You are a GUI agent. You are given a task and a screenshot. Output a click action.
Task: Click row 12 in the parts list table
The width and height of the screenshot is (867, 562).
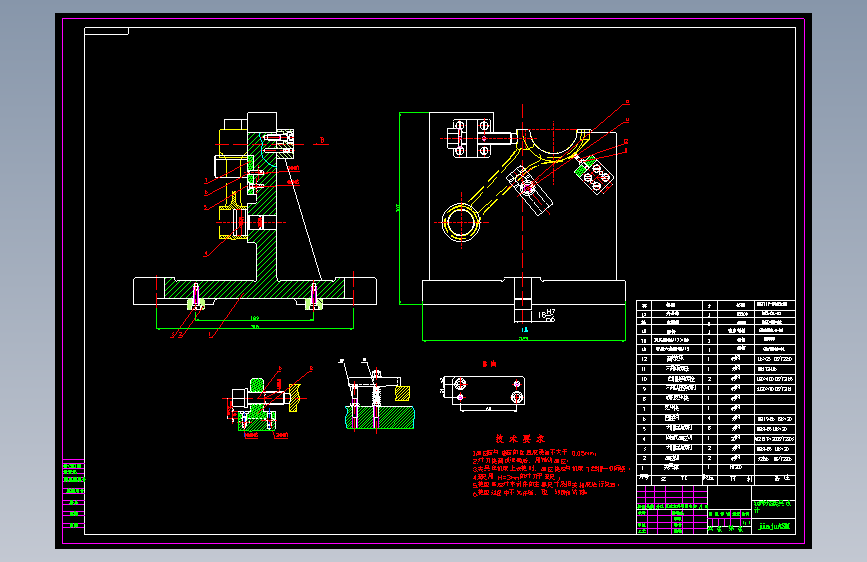(715, 359)
